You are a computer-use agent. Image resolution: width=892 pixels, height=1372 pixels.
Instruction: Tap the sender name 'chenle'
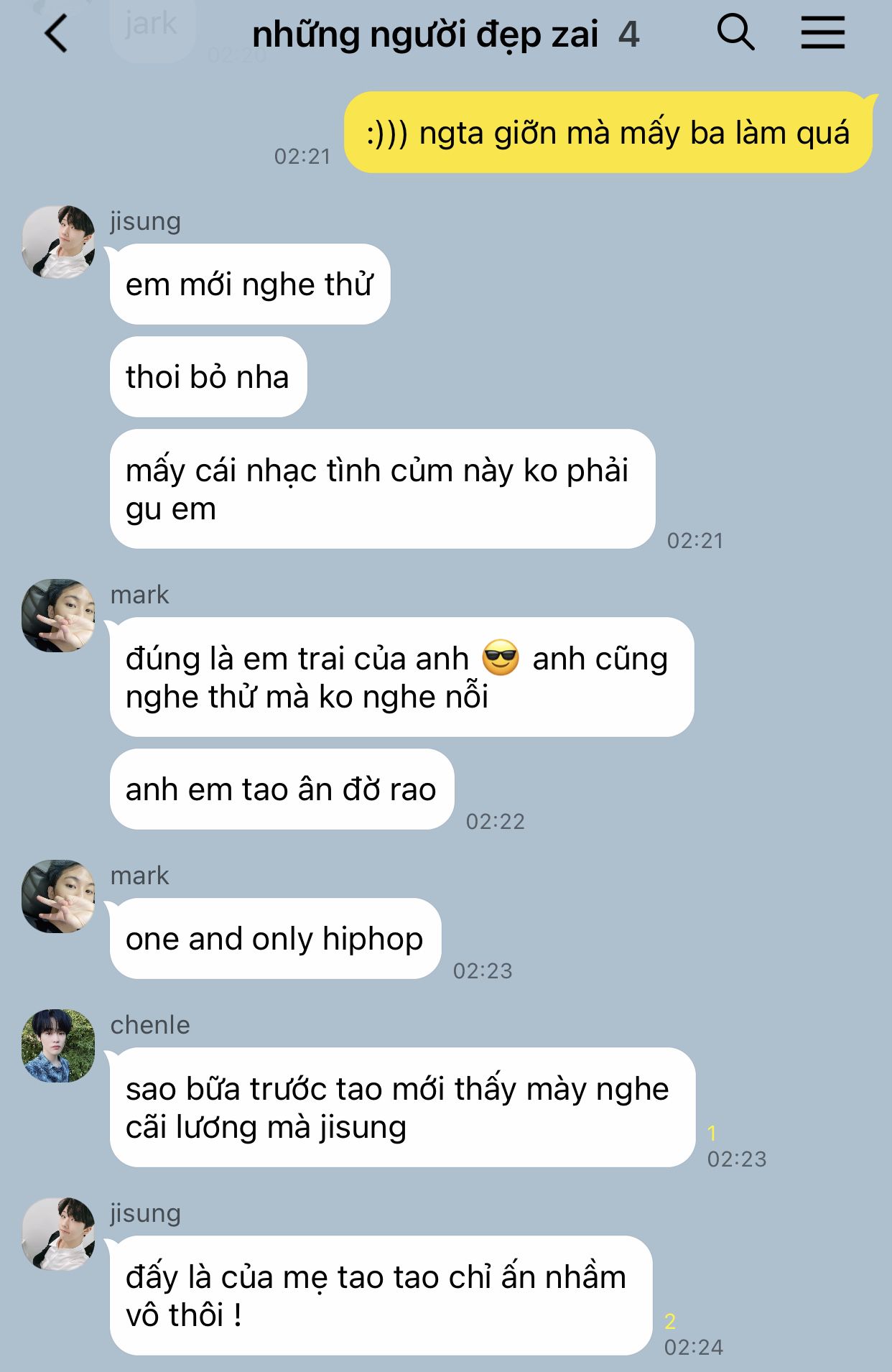click(150, 1025)
